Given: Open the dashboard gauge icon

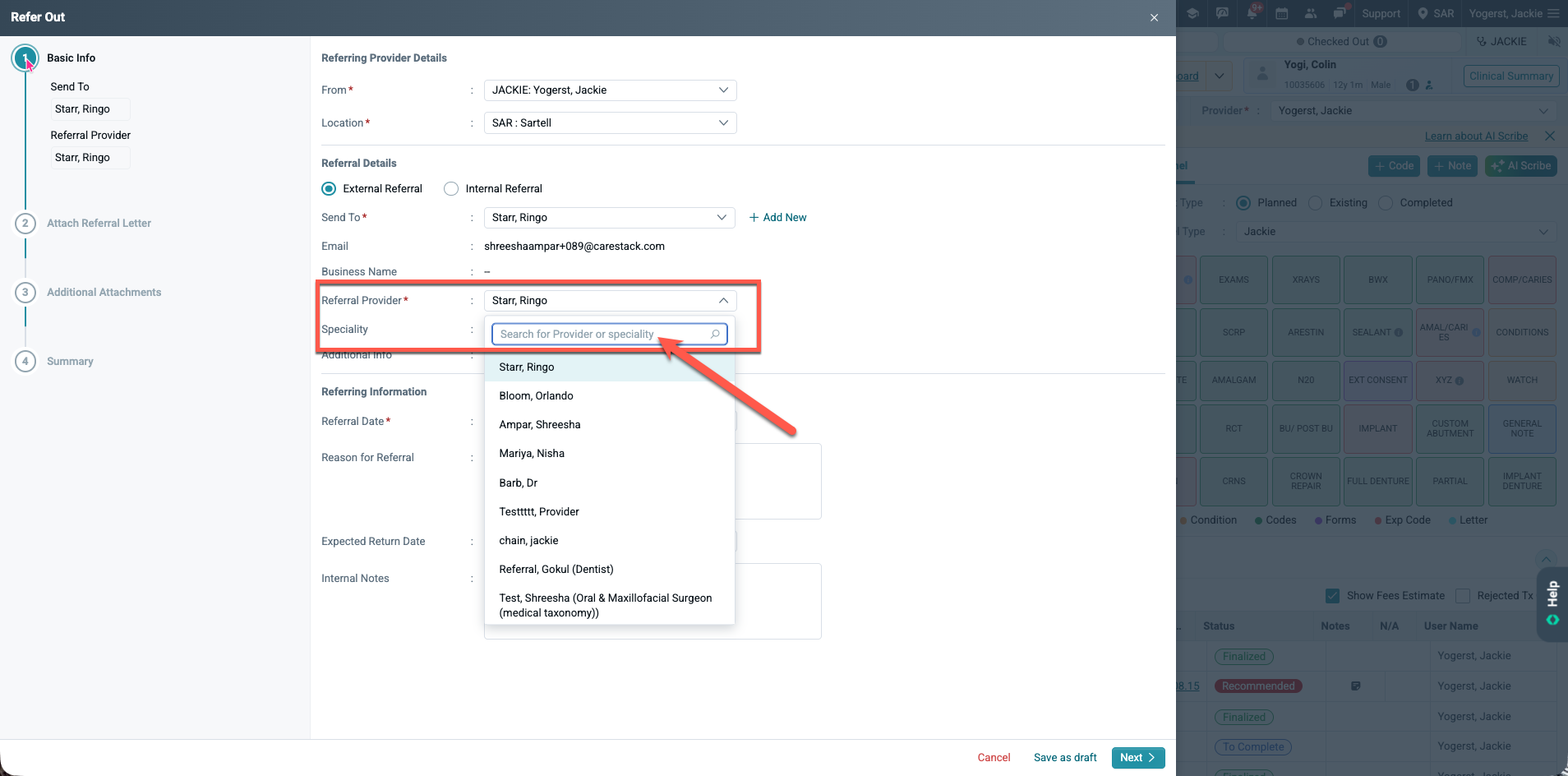Looking at the screenshot, I should point(1222,13).
